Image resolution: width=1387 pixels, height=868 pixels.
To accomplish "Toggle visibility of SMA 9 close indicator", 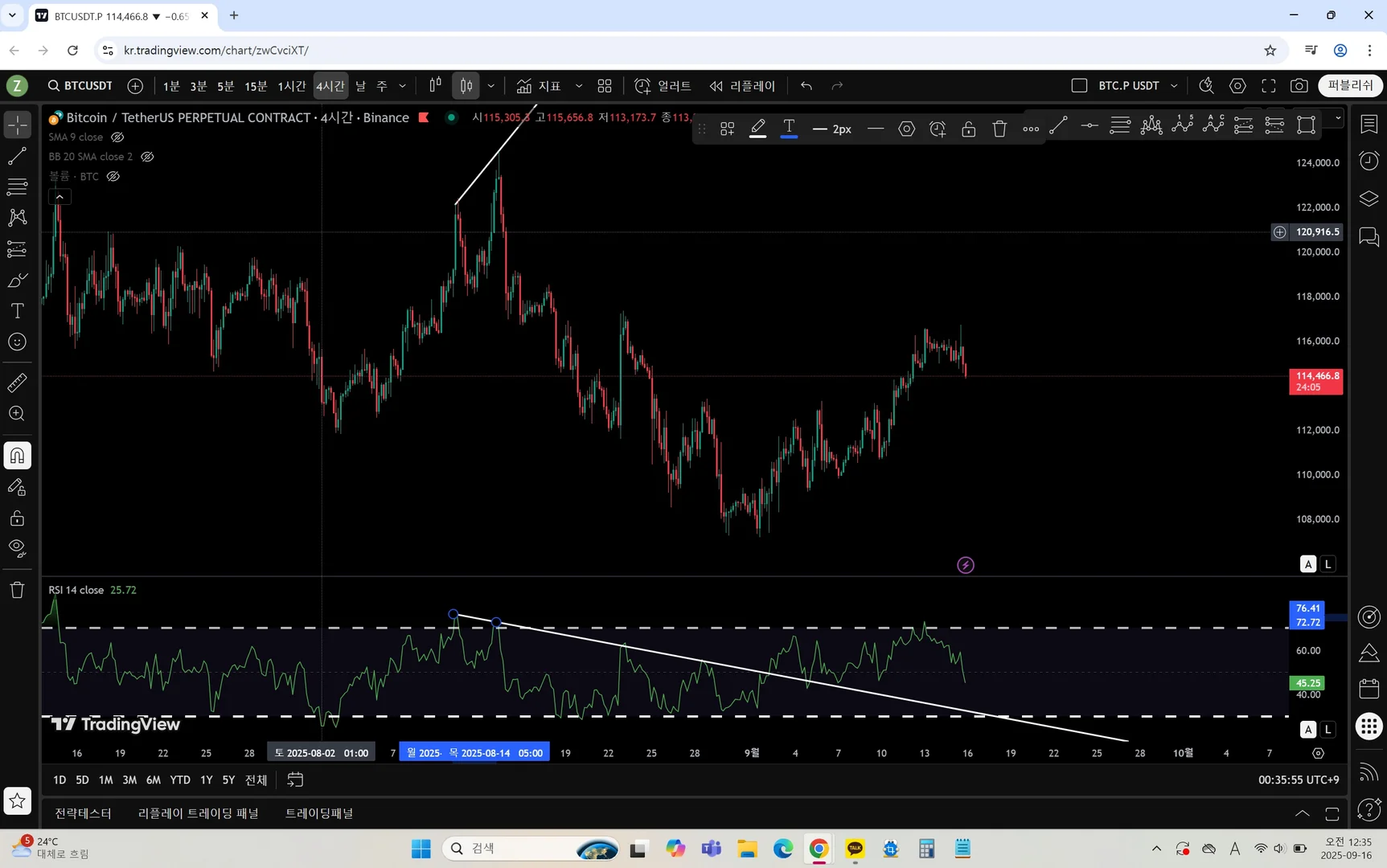I will pos(117,137).
